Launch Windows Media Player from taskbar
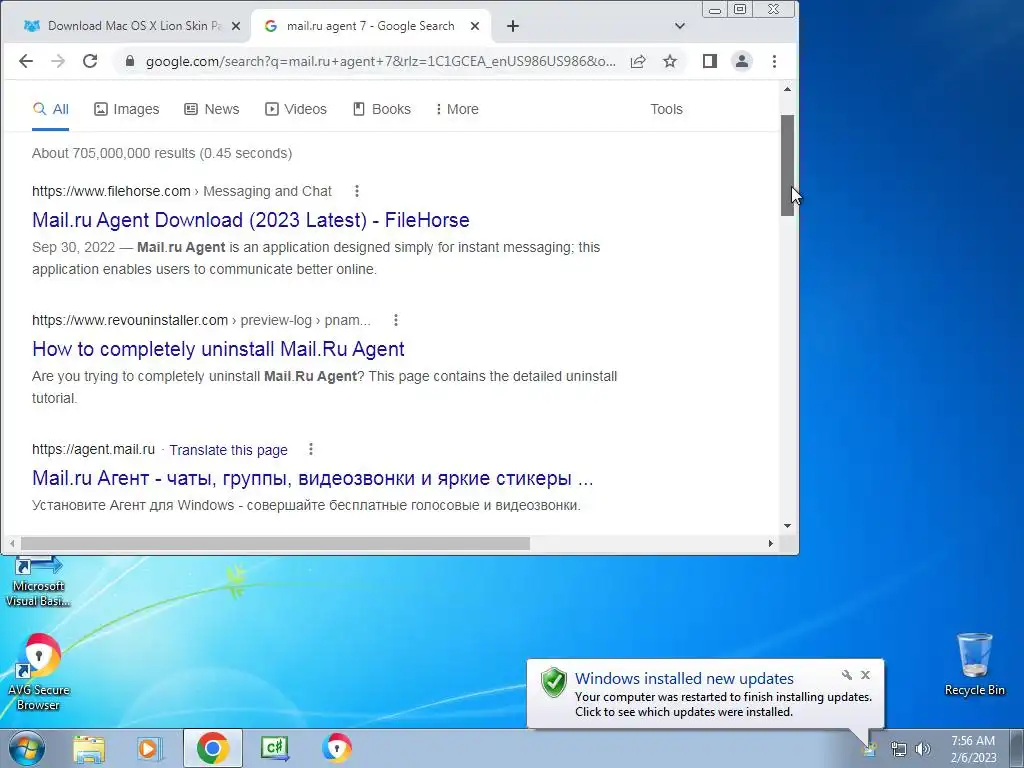 pyautogui.click(x=150, y=749)
